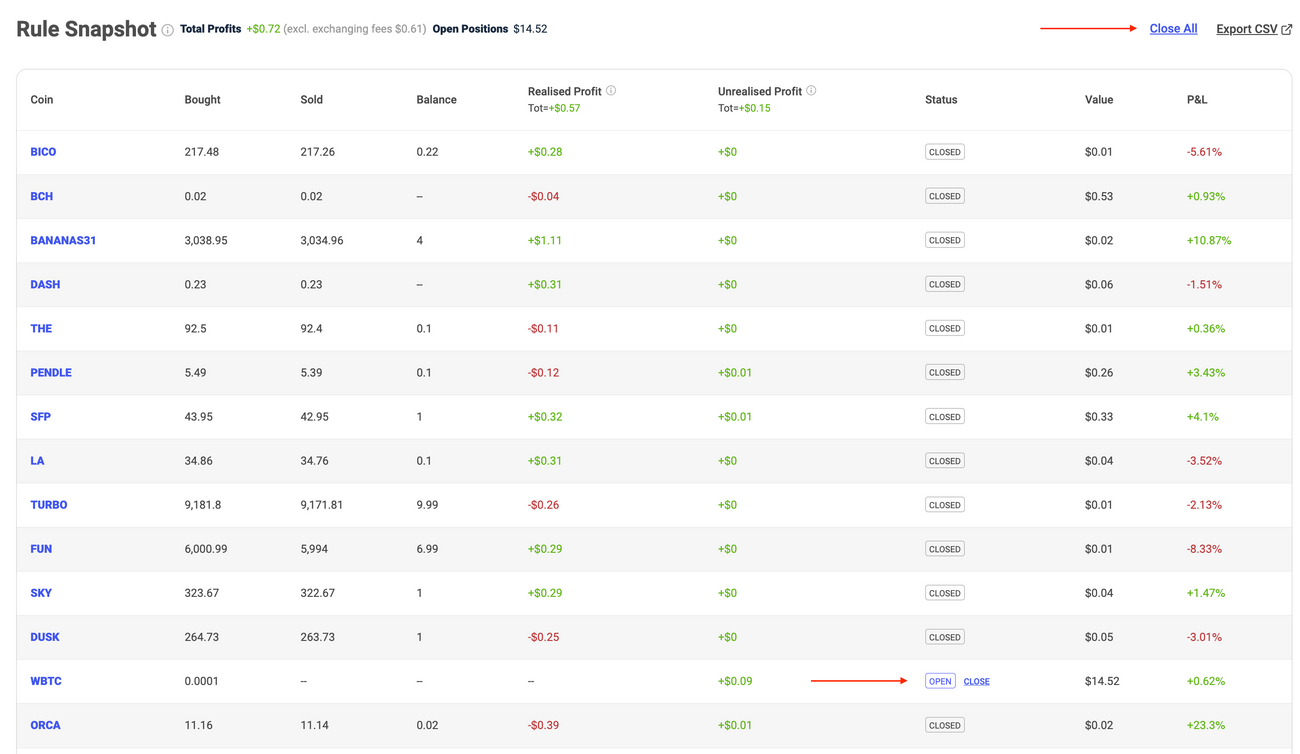1300x754 pixels.
Task: Open the Realised Profit info tooltip icon
Action: 611,90
